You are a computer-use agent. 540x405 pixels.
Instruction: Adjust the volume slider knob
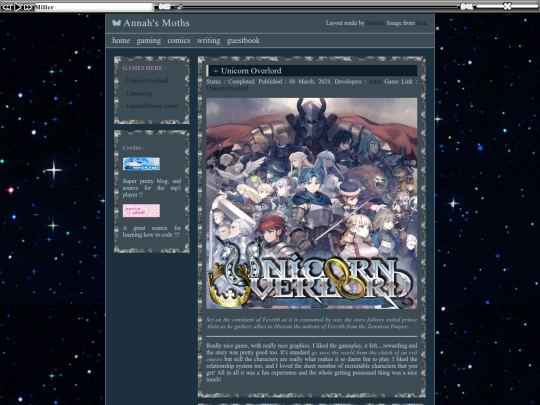coord(507,6)
